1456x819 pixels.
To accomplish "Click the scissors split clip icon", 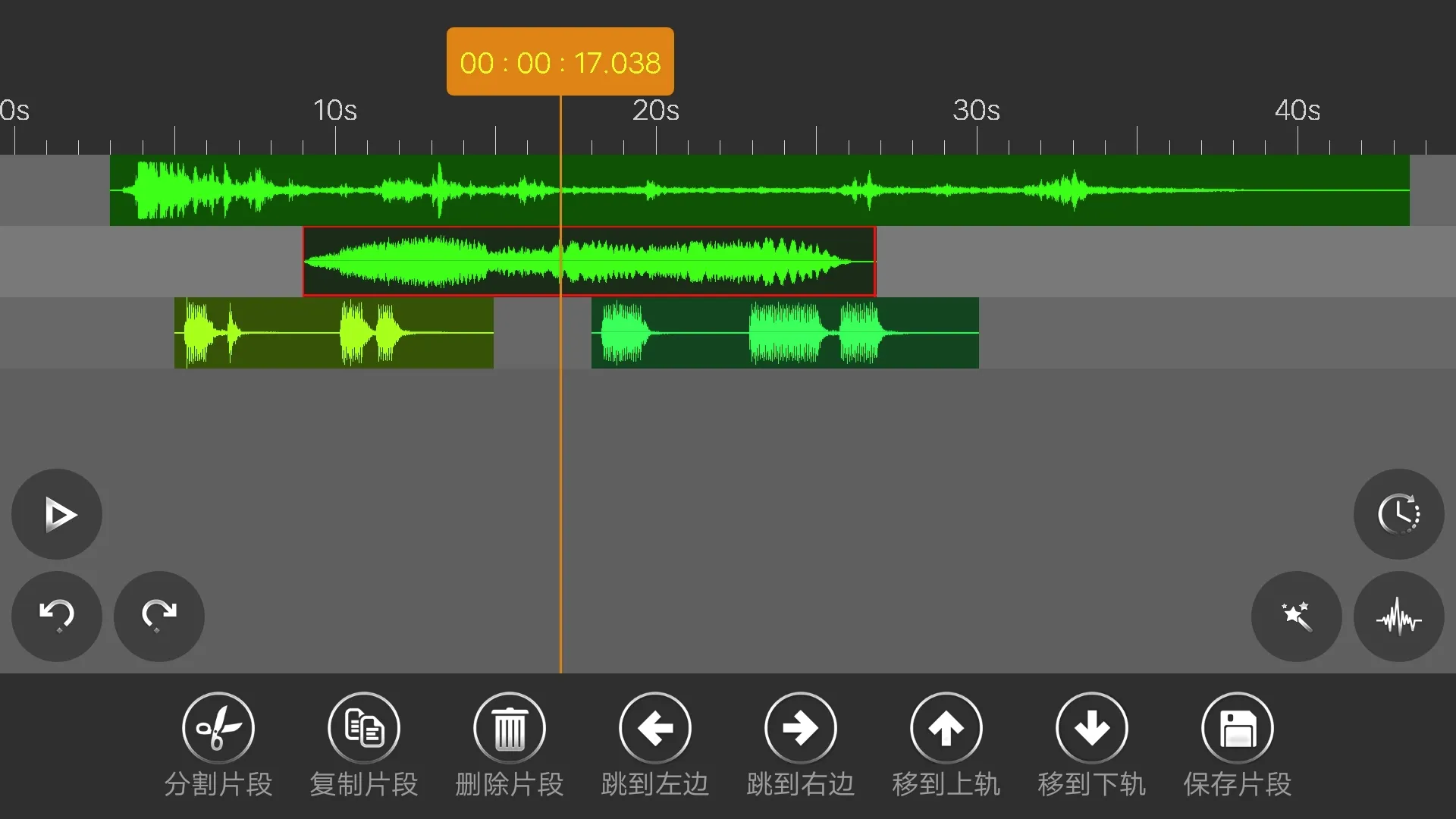I will (218, 728).
